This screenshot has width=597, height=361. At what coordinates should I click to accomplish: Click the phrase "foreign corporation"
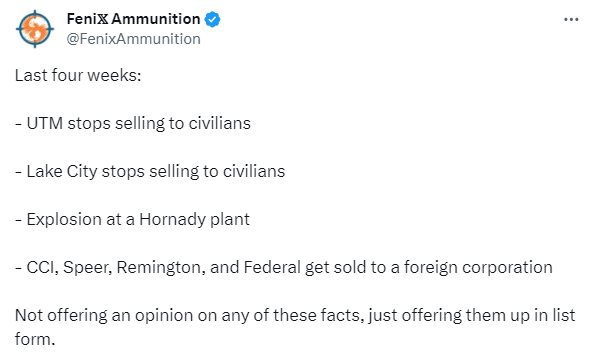point(478,268)
